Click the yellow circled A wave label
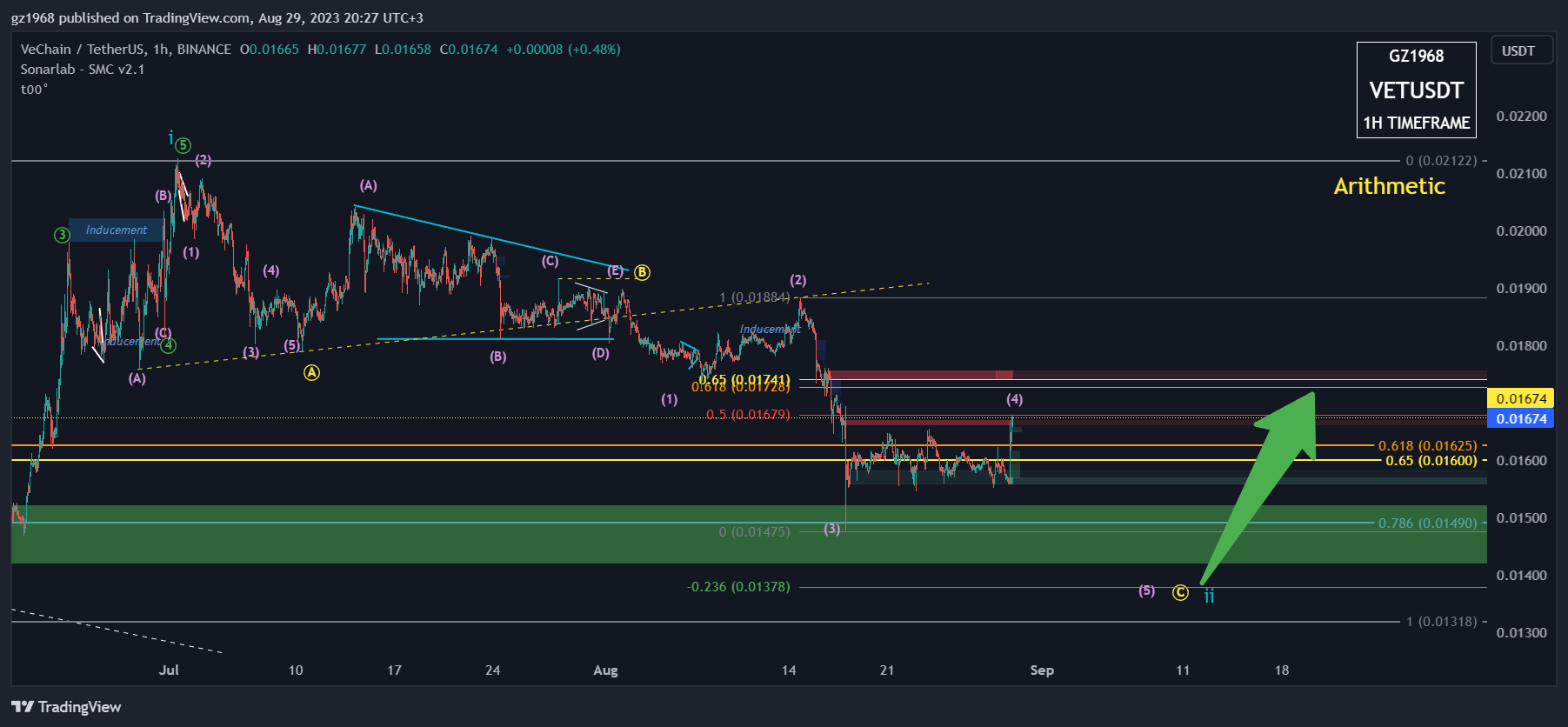Screen dimensions: 1568x727 [311, 372]
